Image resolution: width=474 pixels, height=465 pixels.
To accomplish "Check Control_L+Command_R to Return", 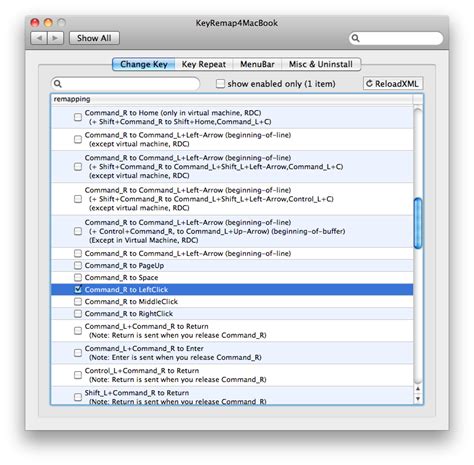I will pyautogui.click(x=78, y=375).
